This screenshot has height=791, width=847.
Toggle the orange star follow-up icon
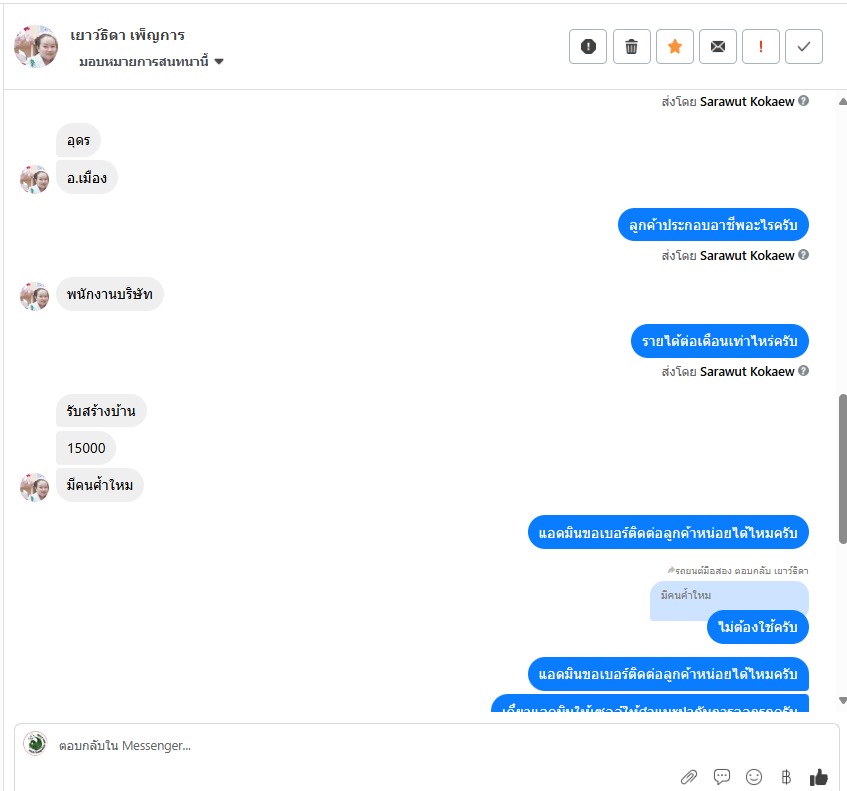coord(675,46)
